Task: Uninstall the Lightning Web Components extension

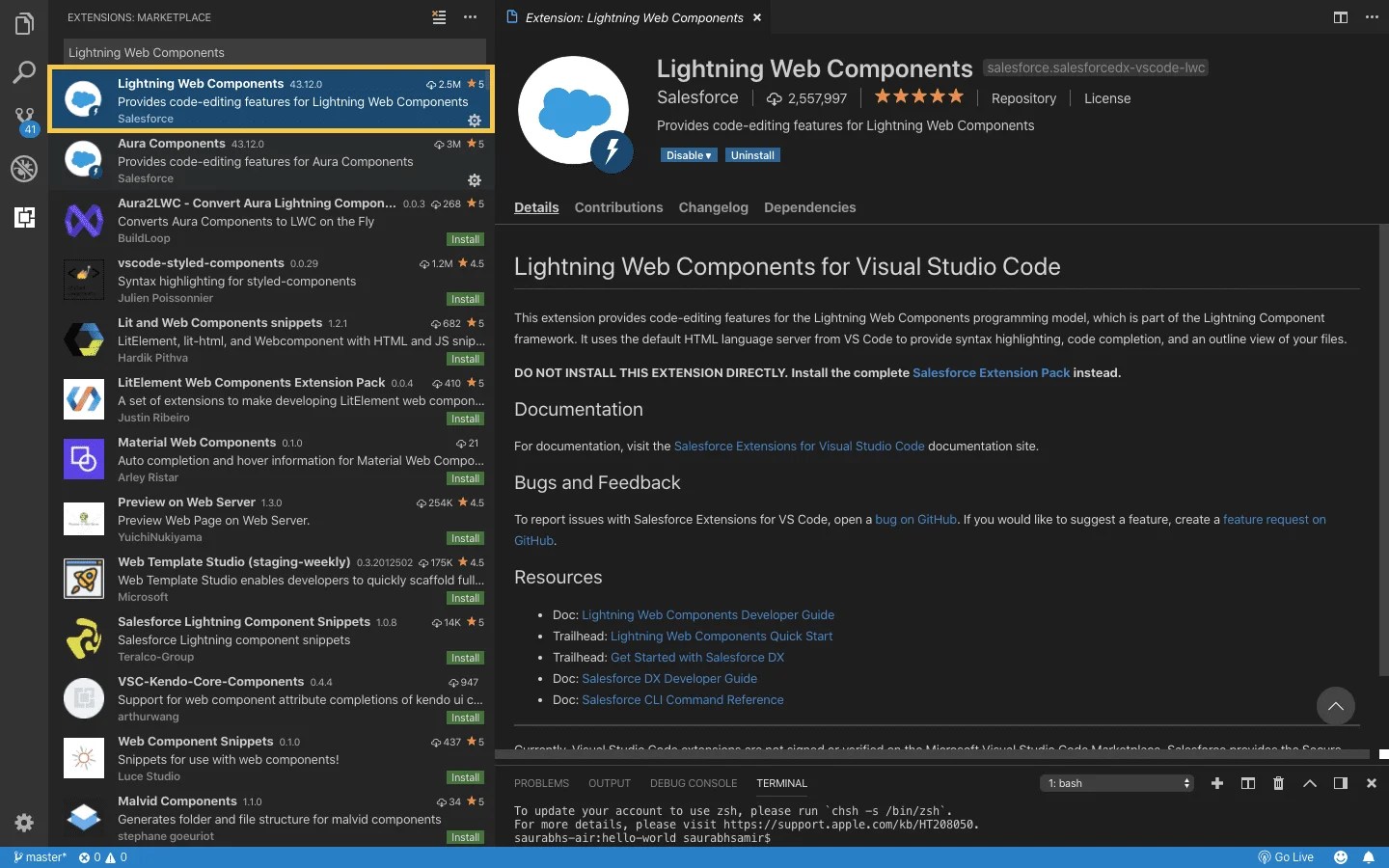Action: tap(752, 154)
